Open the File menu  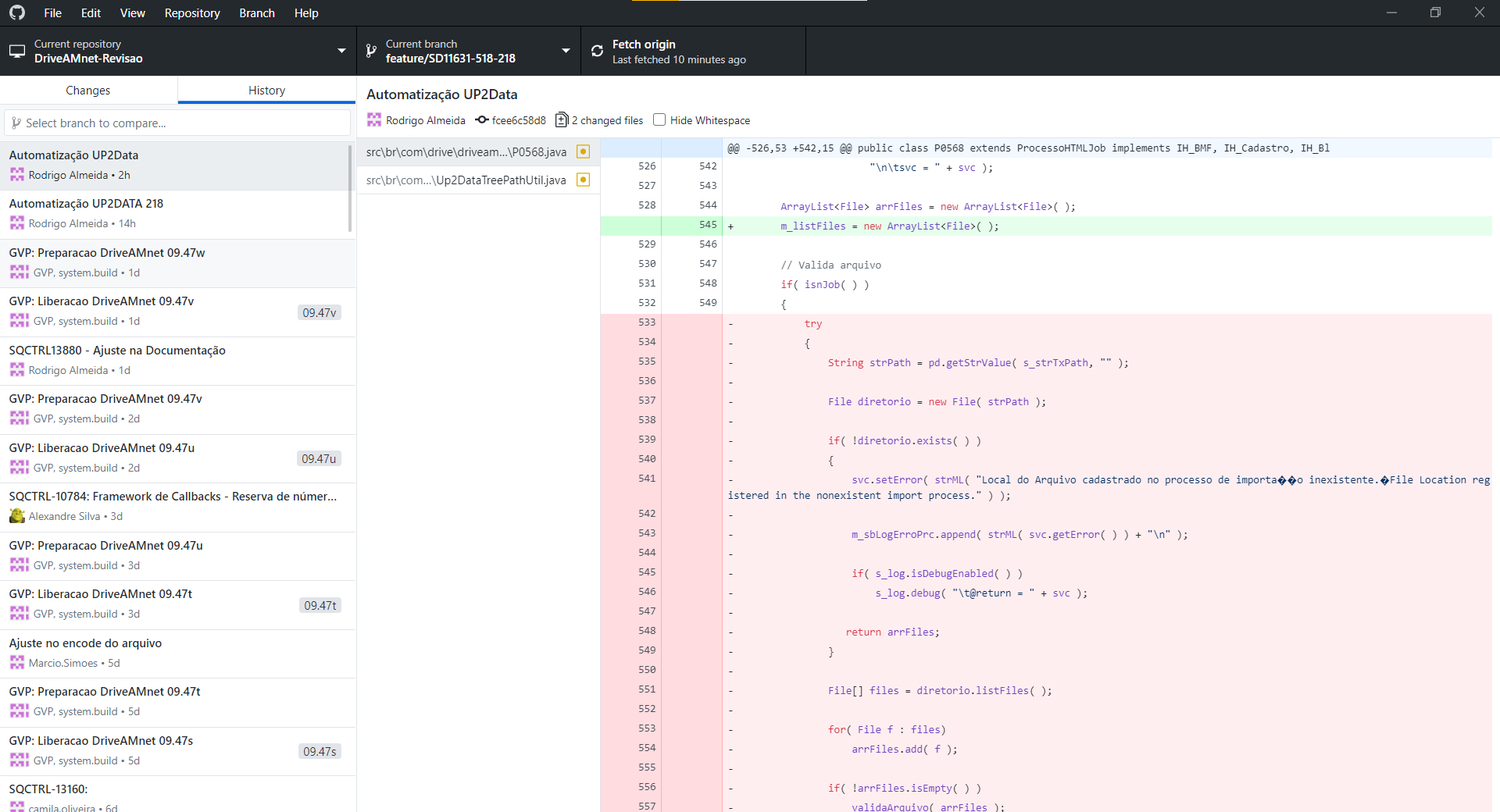coord(53,13)
